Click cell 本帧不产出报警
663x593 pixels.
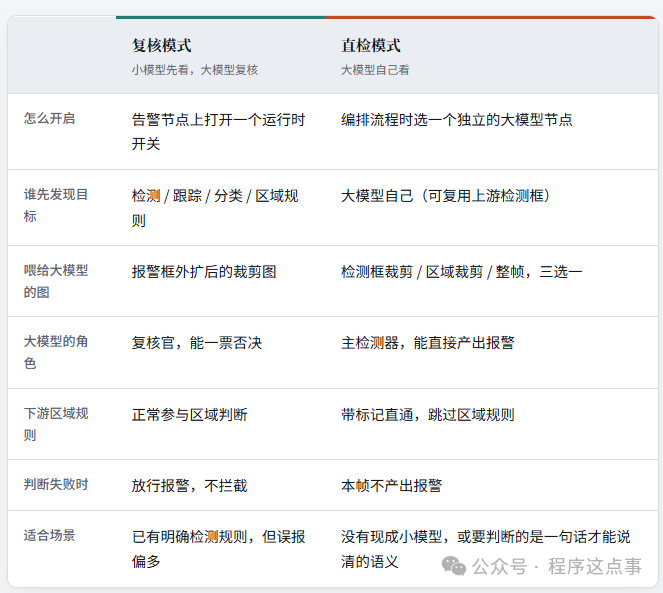tap(392, 486)
